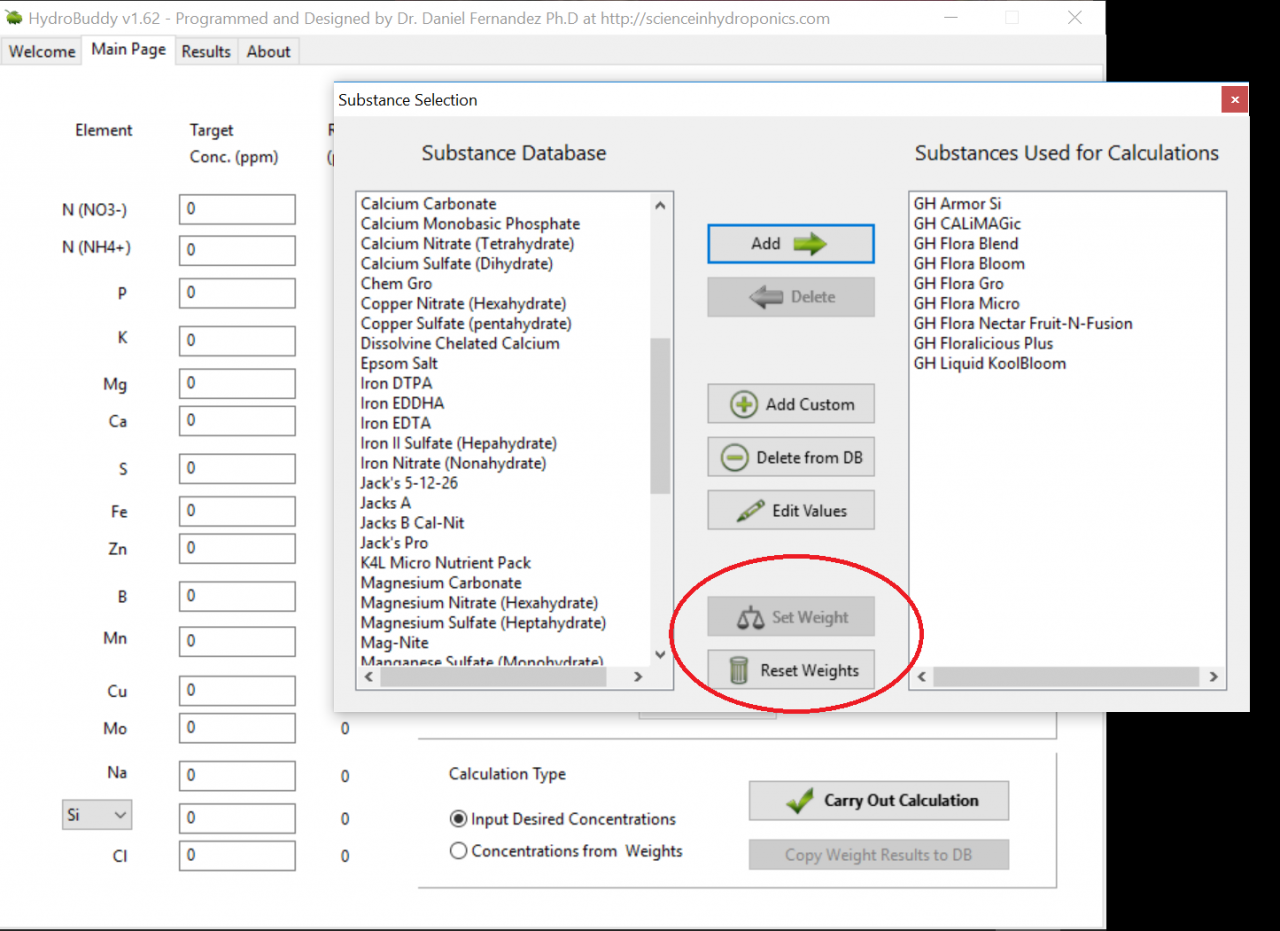The image size is (1280, 931).
Task: Click the HydroBuddy app icon in title bar
Action: click(x=14, y=18)
